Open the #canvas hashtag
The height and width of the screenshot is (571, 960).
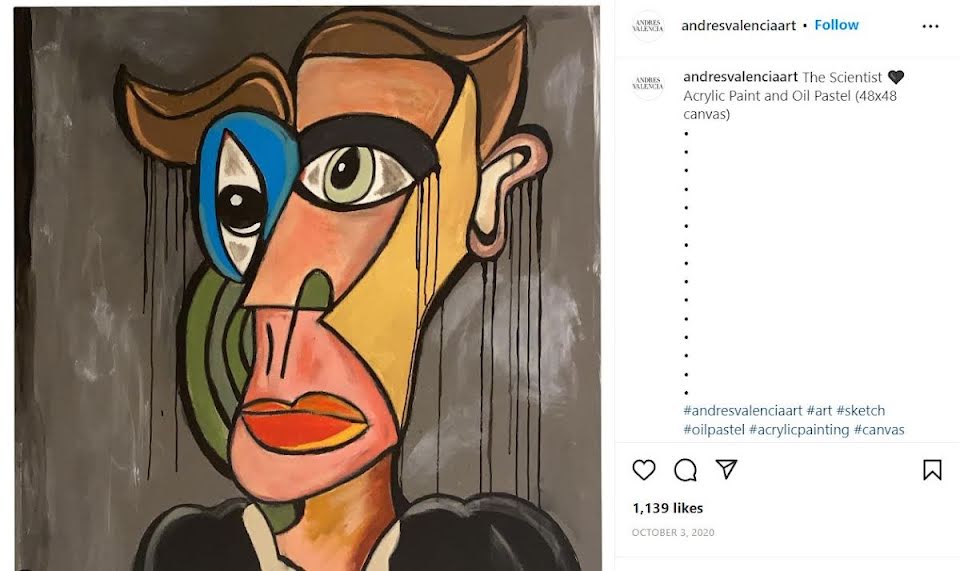(879, 430)
